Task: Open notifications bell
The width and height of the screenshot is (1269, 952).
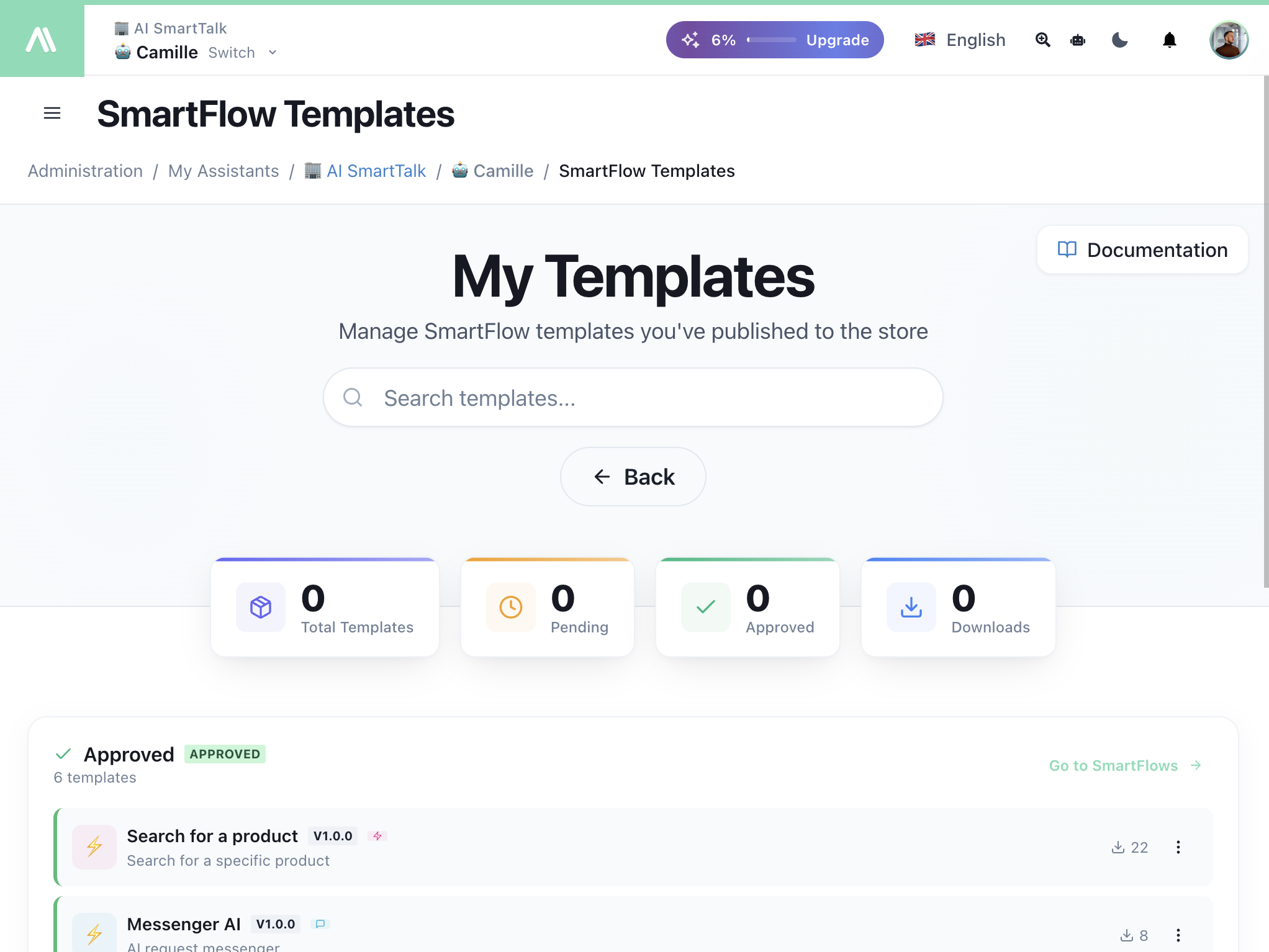Action: (1169, 40)
